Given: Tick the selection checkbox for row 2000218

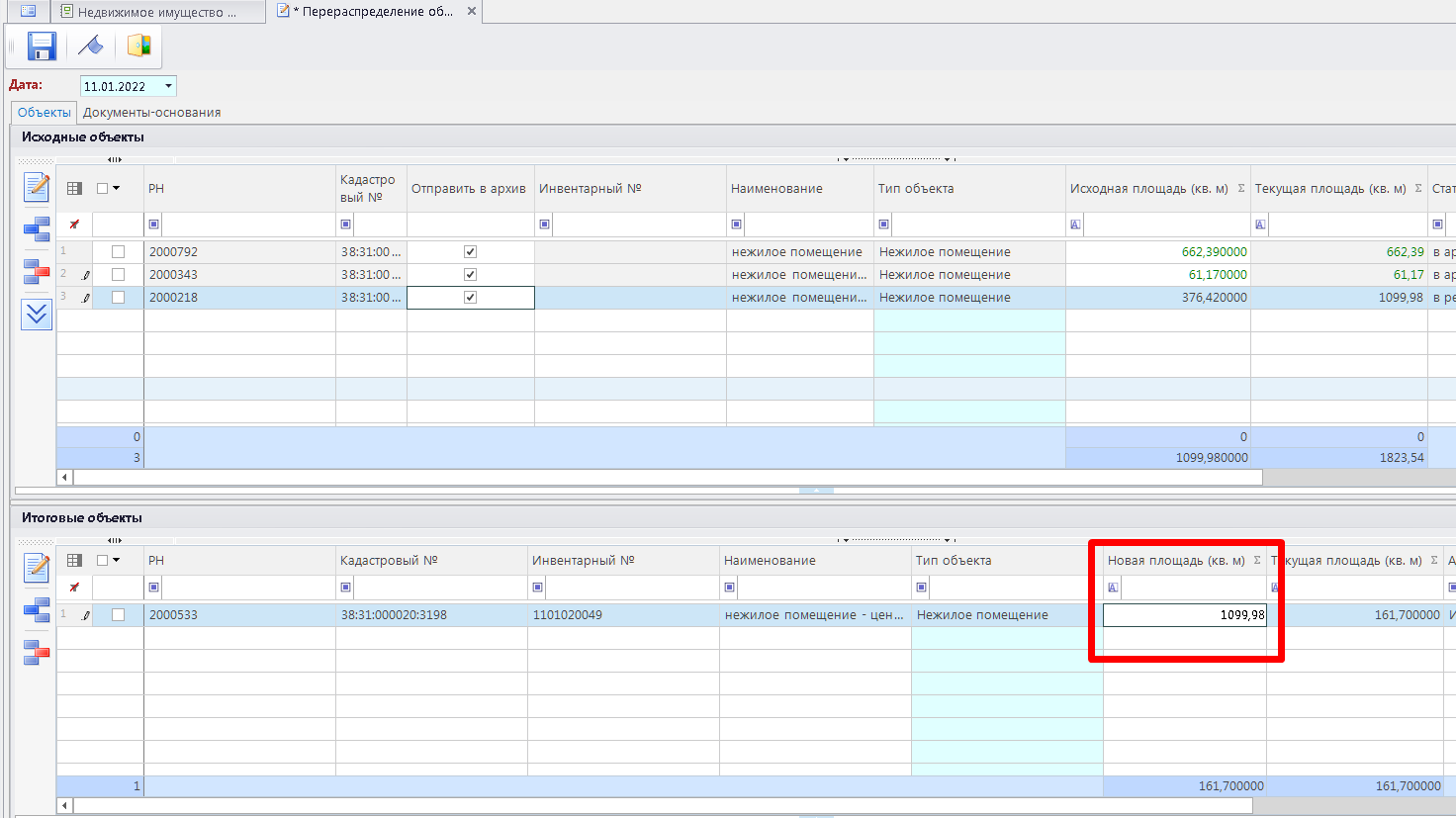Looking at the screenshot, I should 118,297.
